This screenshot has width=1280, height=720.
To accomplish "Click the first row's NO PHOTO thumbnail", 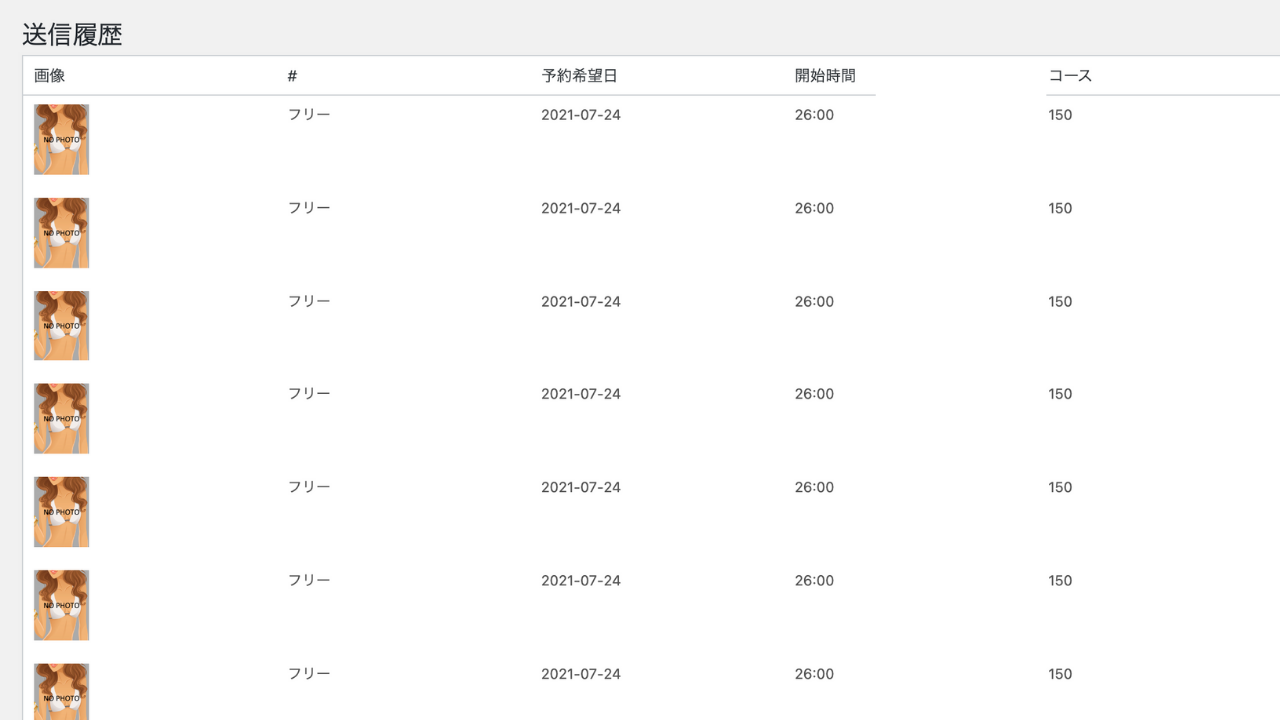I will tap(61, 139).
